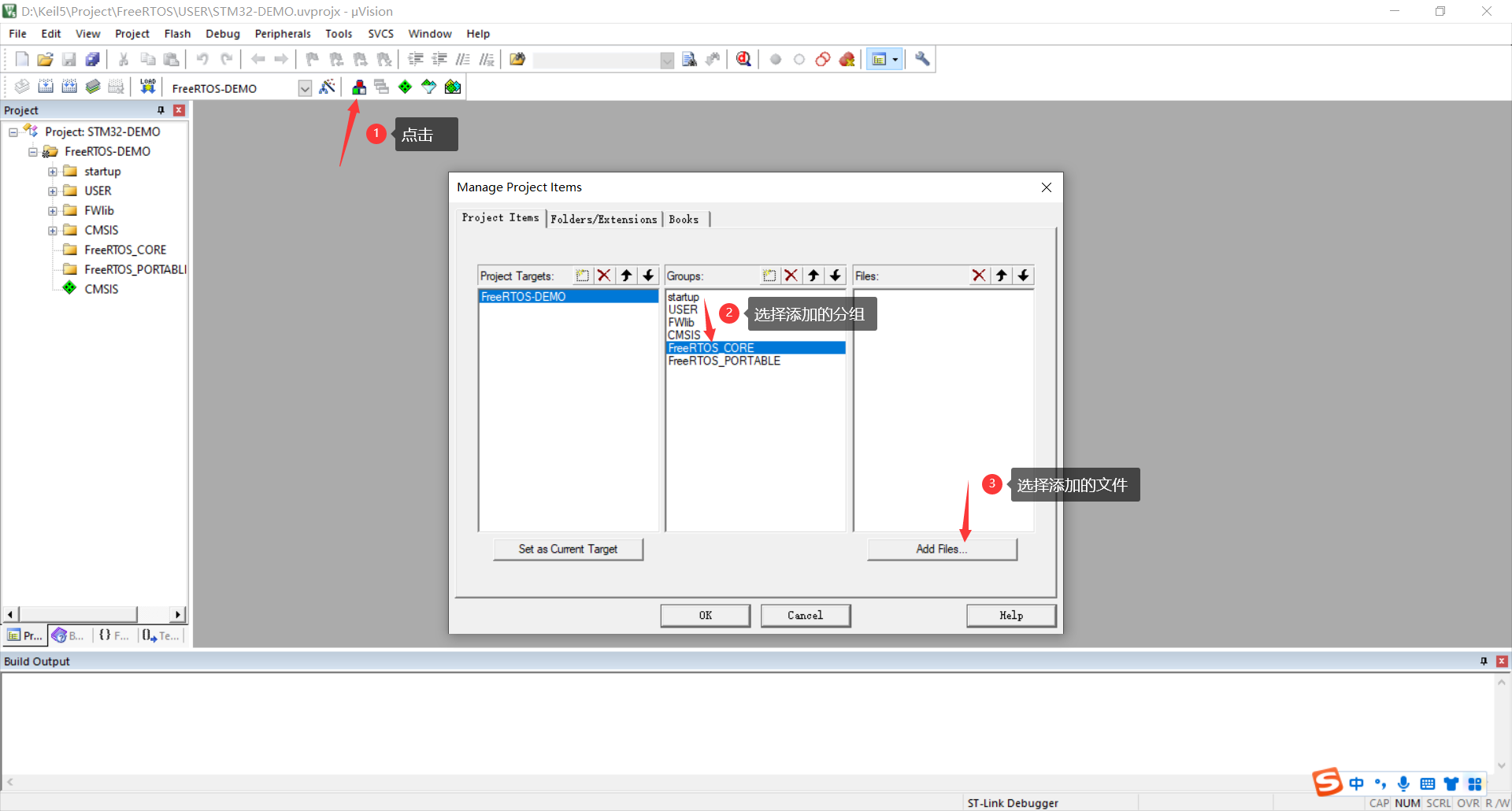This screenshot has height=811, width=1512.
Task: Click the New Group icon above Groups list
Action: coord(769,276)
